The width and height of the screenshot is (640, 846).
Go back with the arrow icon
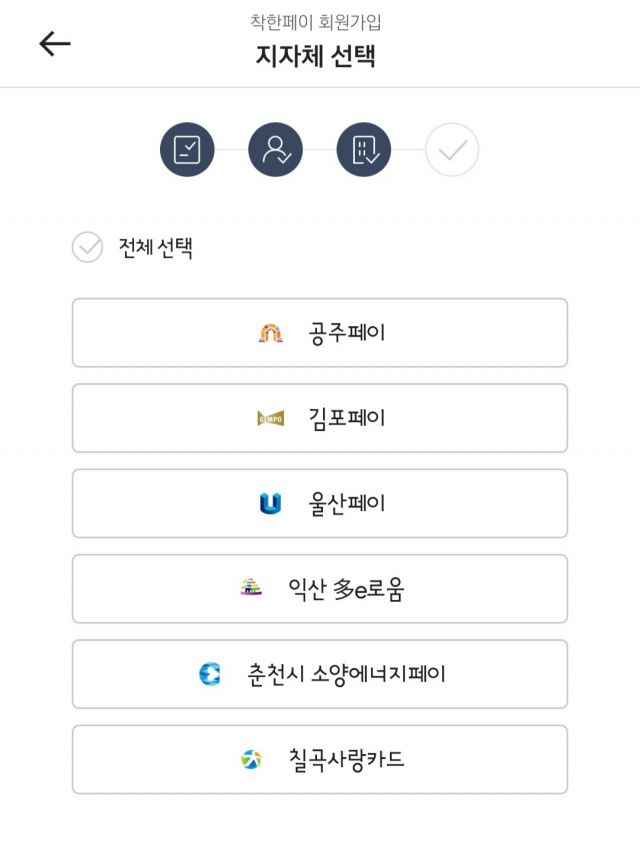(x=55, y=43)
